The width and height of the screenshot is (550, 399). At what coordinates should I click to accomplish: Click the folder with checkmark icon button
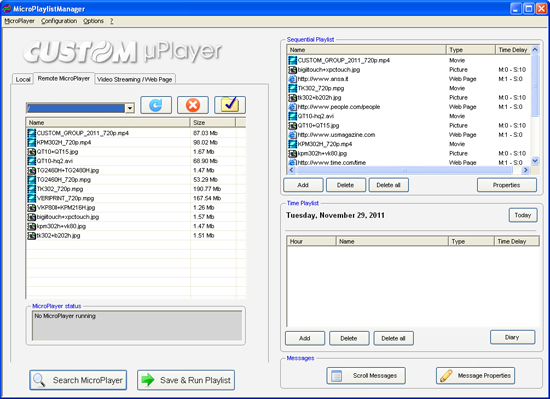pos(230,105)
